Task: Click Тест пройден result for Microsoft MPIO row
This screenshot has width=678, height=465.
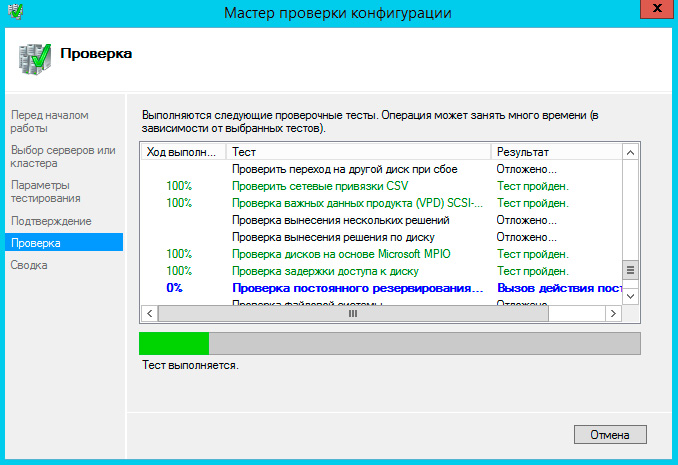Action: tap(533, 254)
